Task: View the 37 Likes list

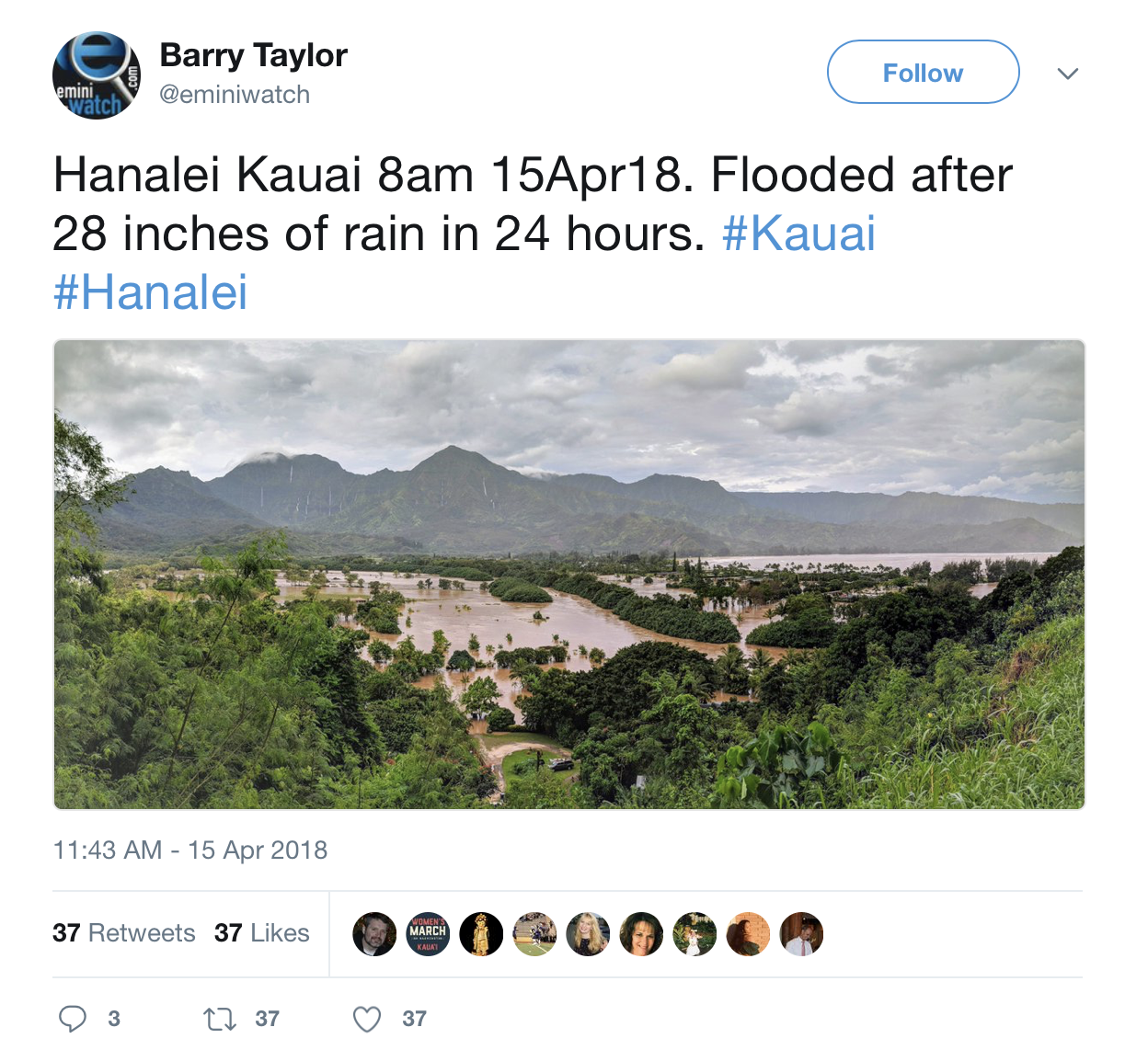Action: (x=261, y=933)
